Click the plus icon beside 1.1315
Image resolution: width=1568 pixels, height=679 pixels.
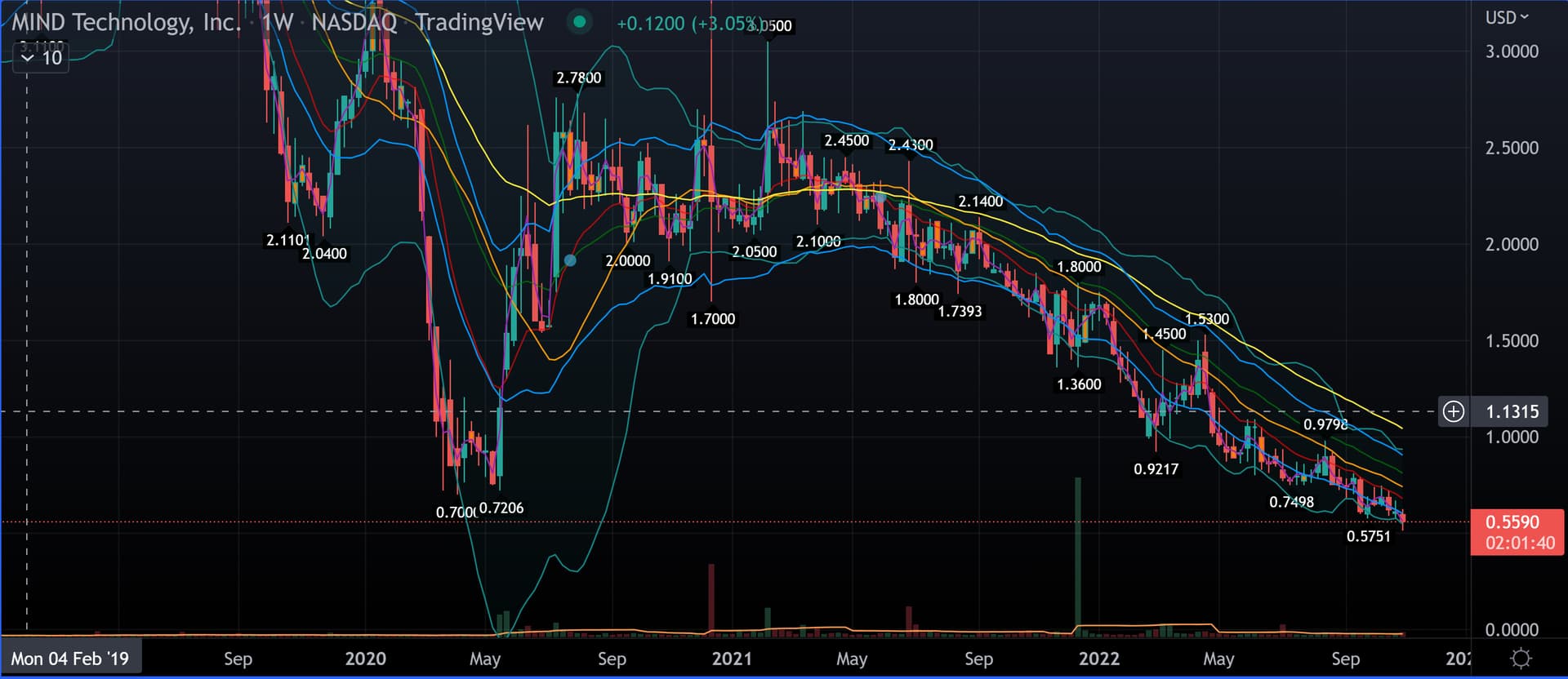[1453, 411]
